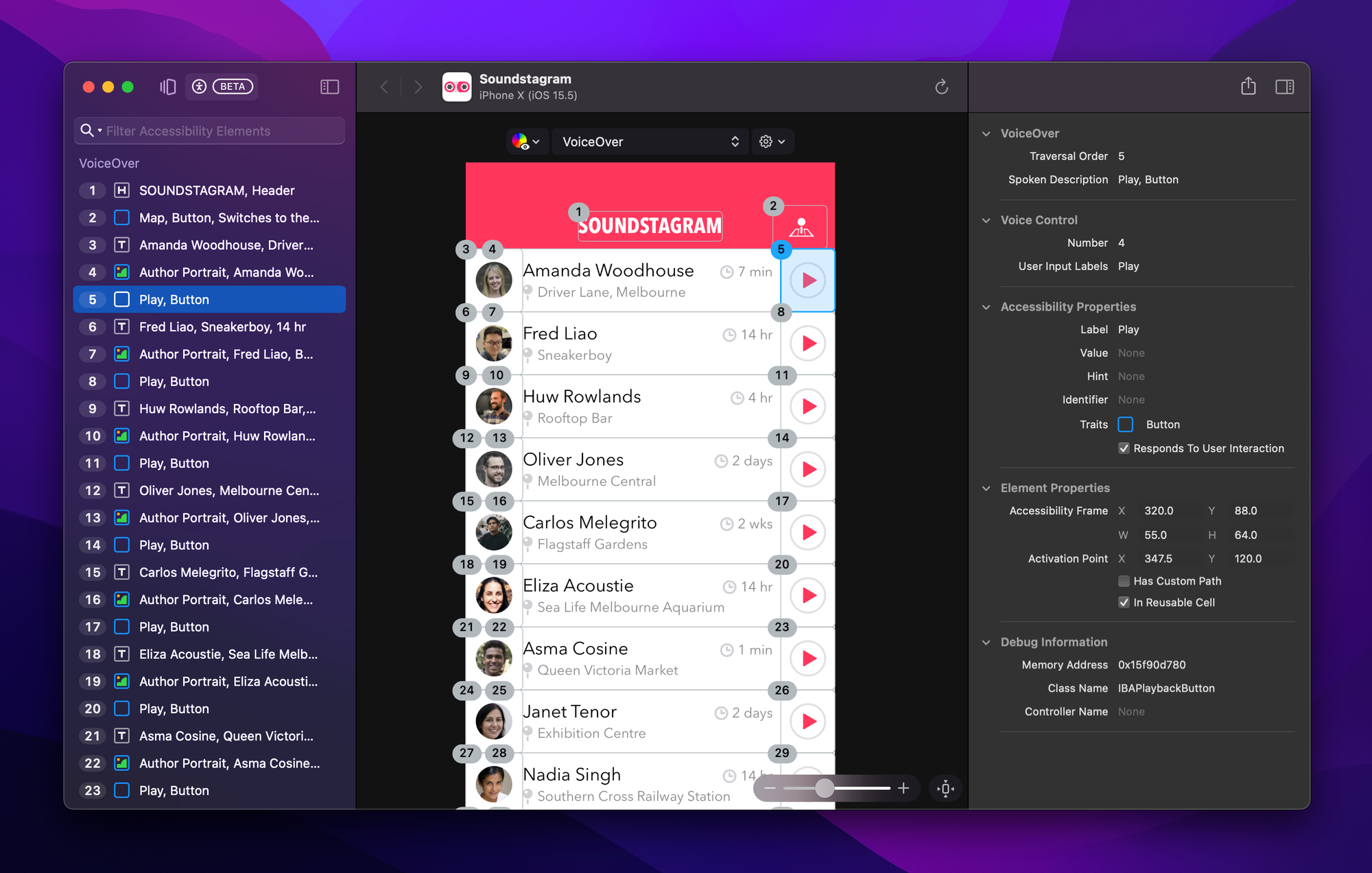This screenshot has width=1372, height=873.
Task: Click Asma Cosine's play button
Action: [x=808, y=658]
